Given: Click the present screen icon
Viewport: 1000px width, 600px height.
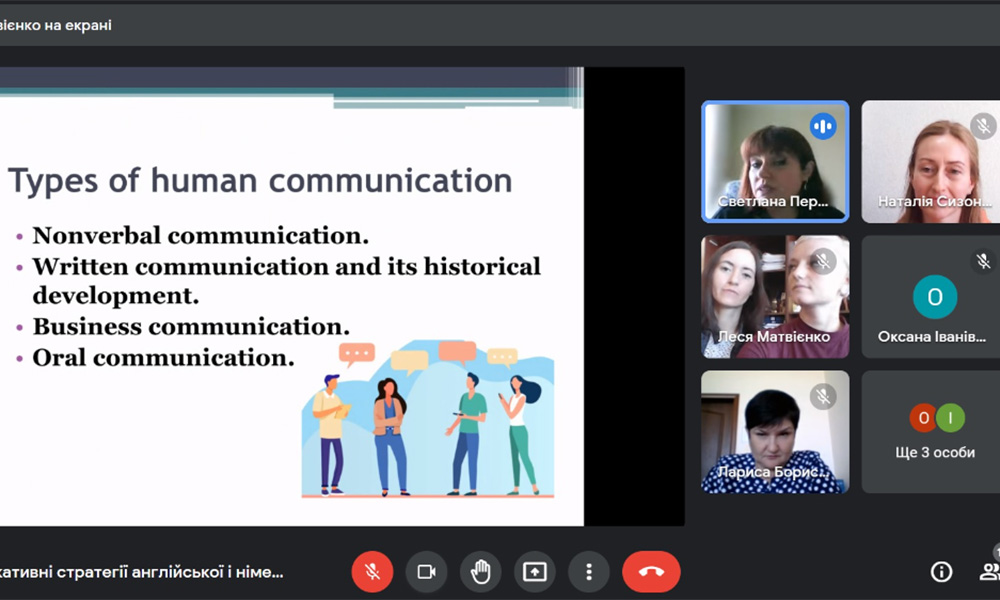Looking at the screenshot, I should coord(535,572).
